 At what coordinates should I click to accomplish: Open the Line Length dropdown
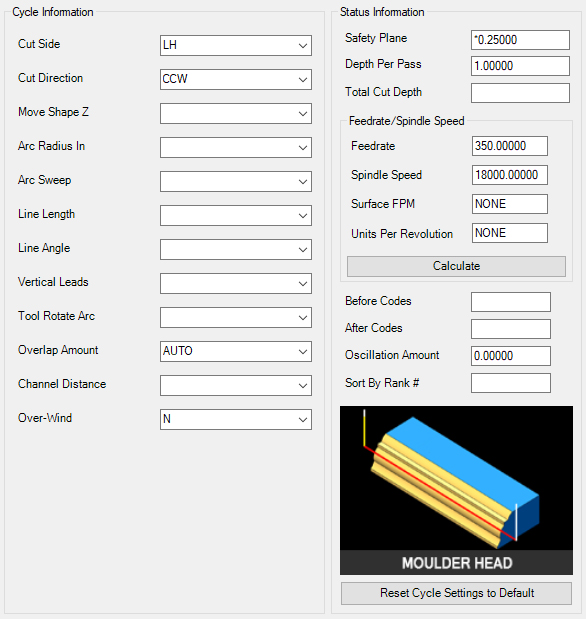click(236, 215)
